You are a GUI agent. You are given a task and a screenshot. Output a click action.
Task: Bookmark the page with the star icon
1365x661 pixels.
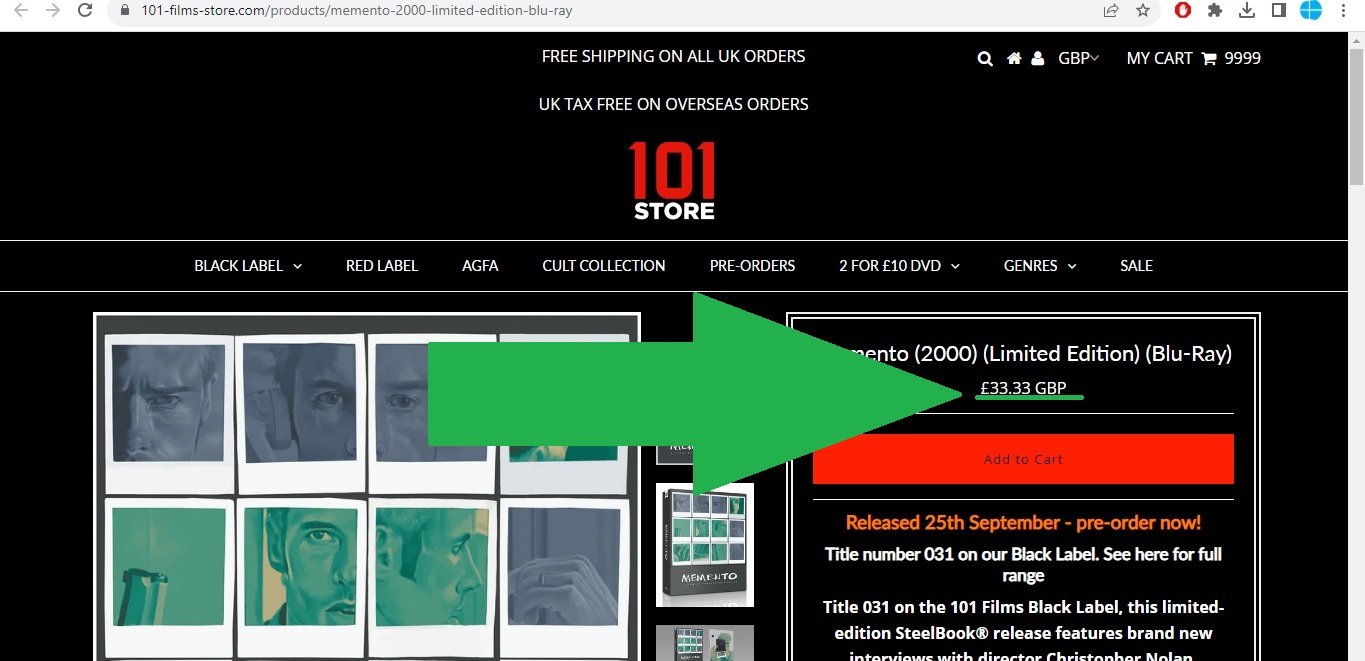pyautogui.click(x=1143, y=10)
